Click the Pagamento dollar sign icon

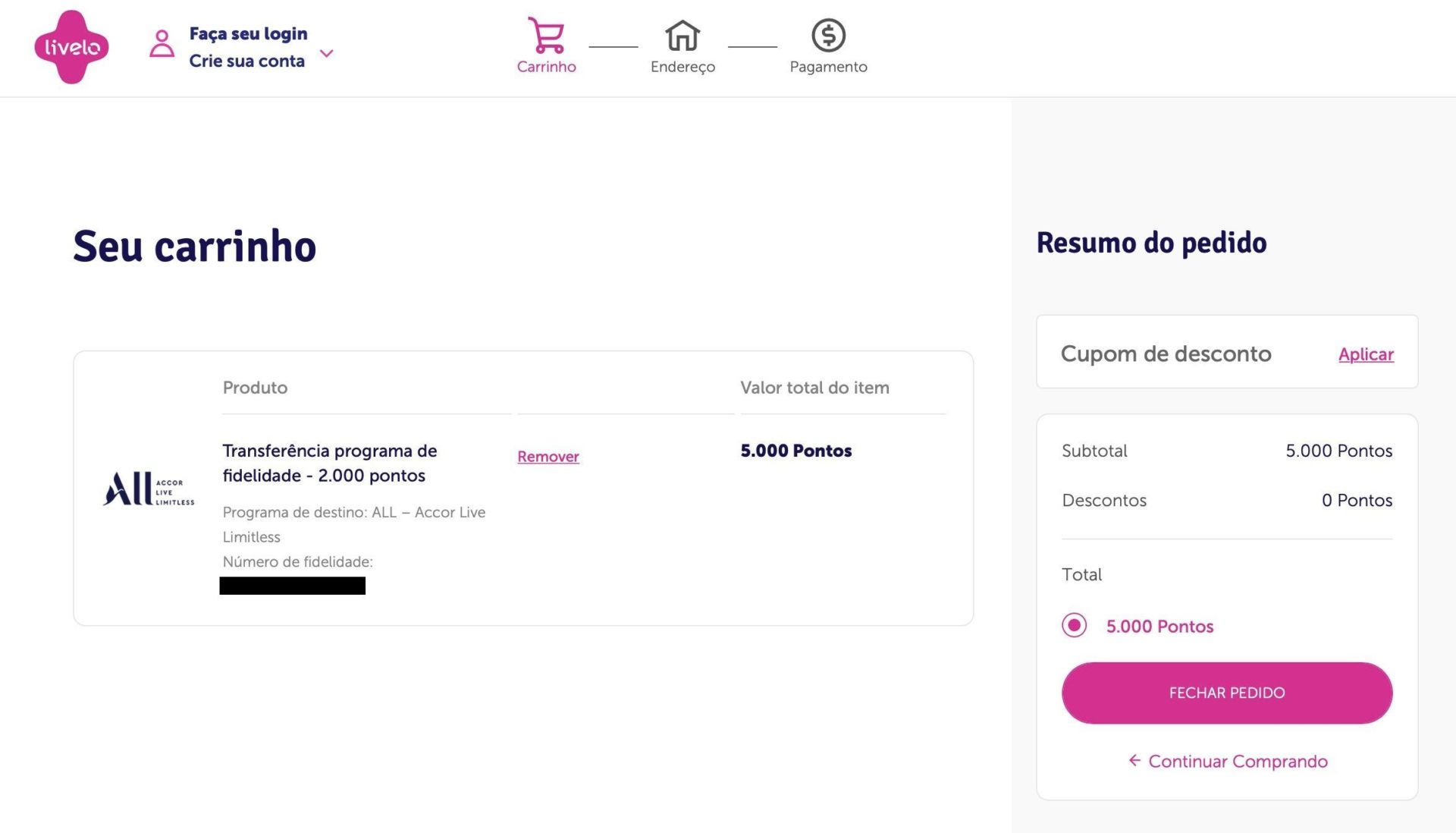[828, 35]
